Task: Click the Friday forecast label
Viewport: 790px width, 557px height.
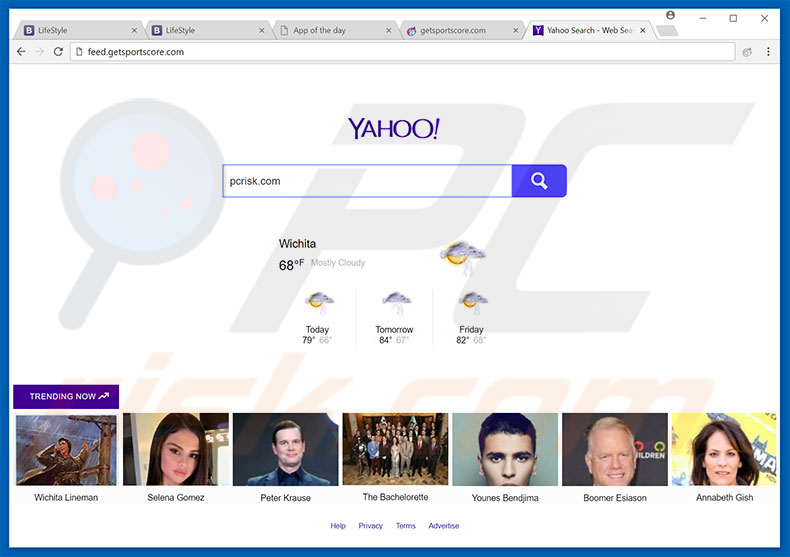Action: 471,329
